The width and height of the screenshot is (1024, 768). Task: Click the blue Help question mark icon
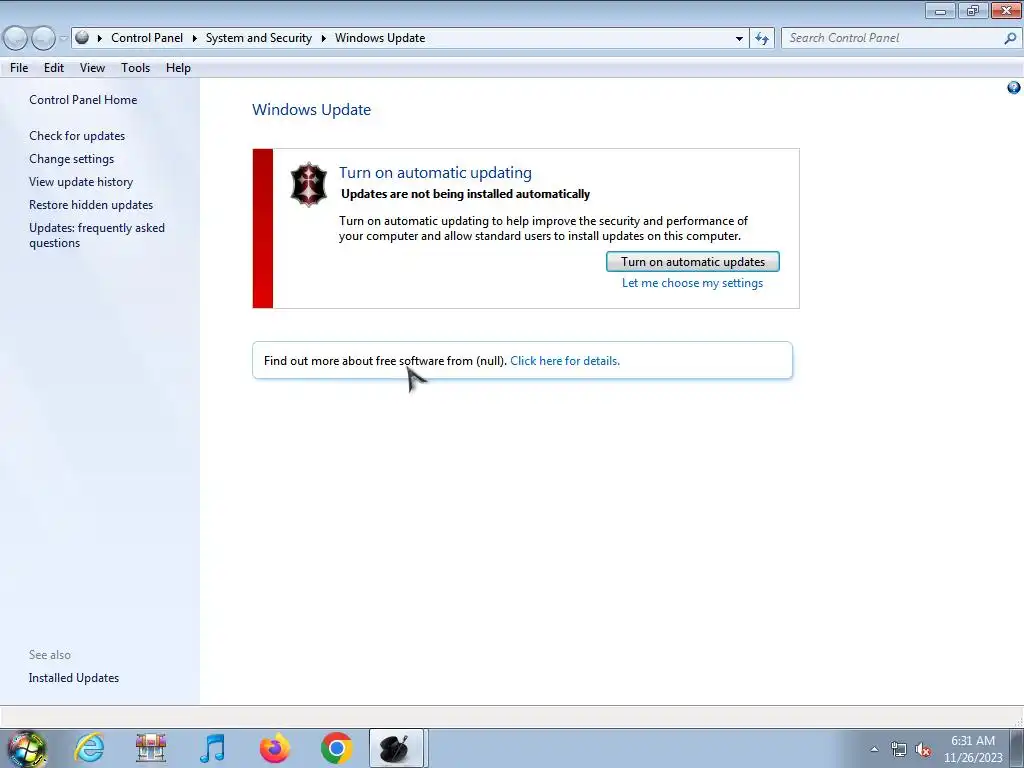click(x=1014, y=88)
